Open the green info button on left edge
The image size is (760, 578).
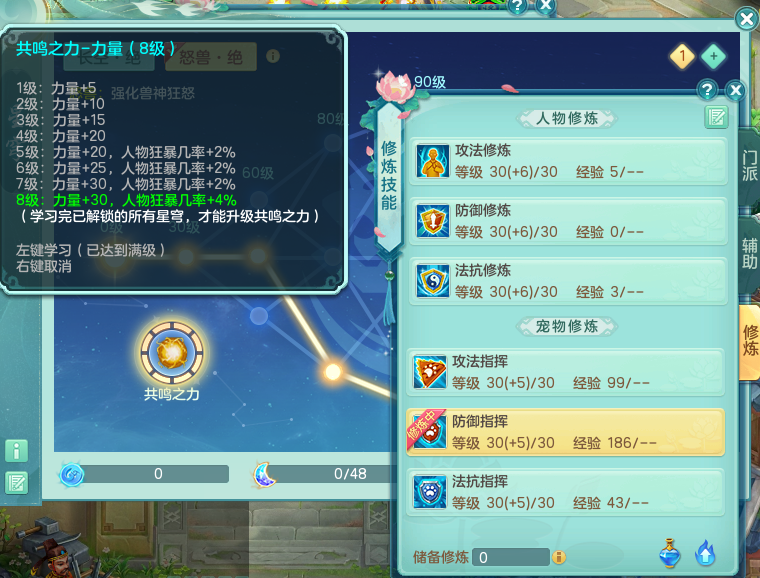point(16,451)
